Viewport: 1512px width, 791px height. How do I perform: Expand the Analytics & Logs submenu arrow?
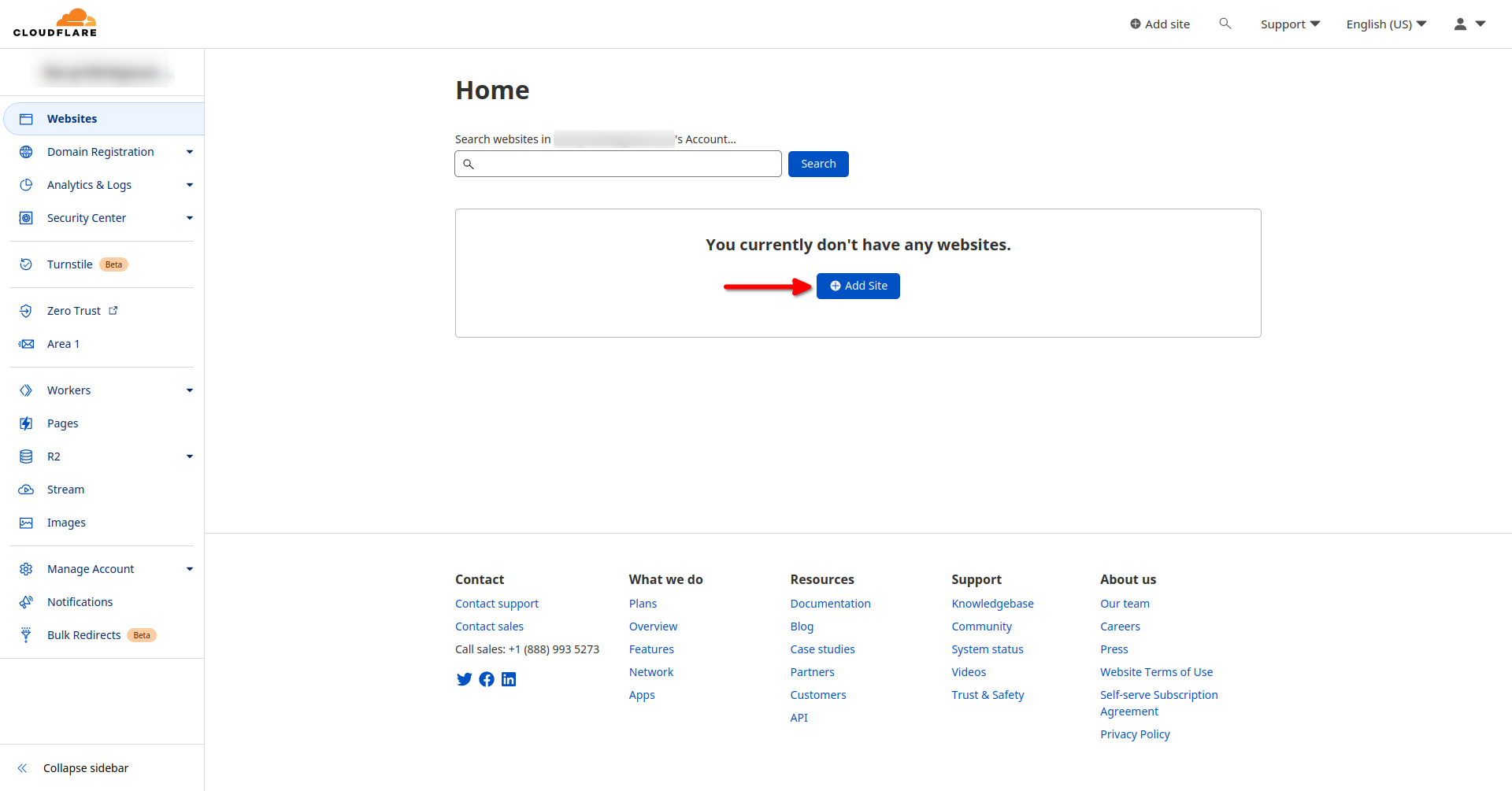click(x=190, y=185)
